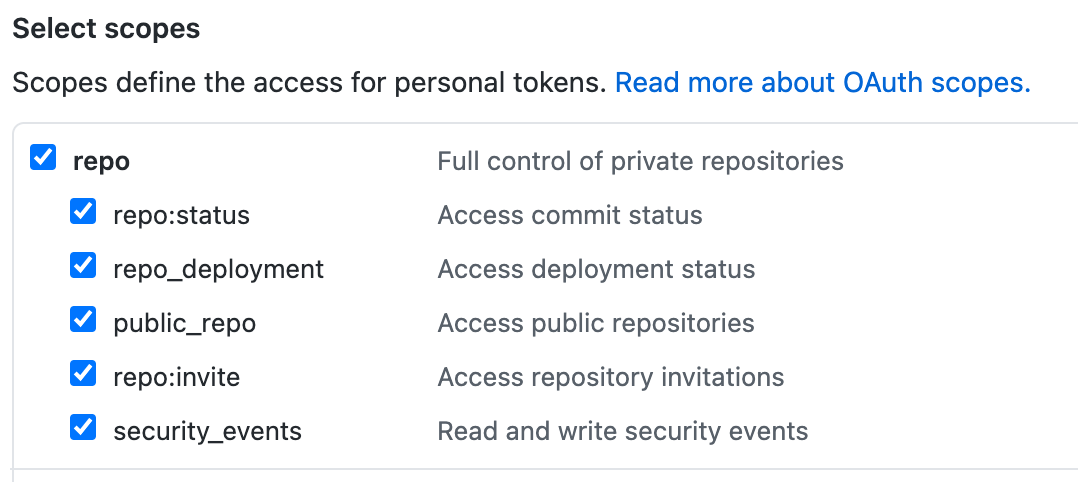
Task: Click the Access public repositories description
Action: (x=596, y=323)
